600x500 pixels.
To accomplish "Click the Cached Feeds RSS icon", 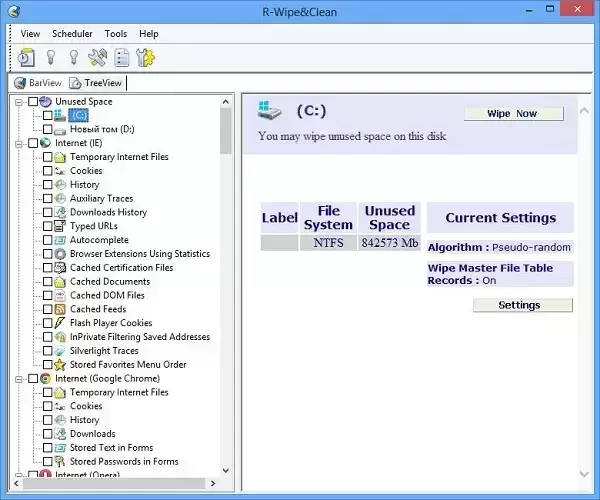I will click(61, 309).
